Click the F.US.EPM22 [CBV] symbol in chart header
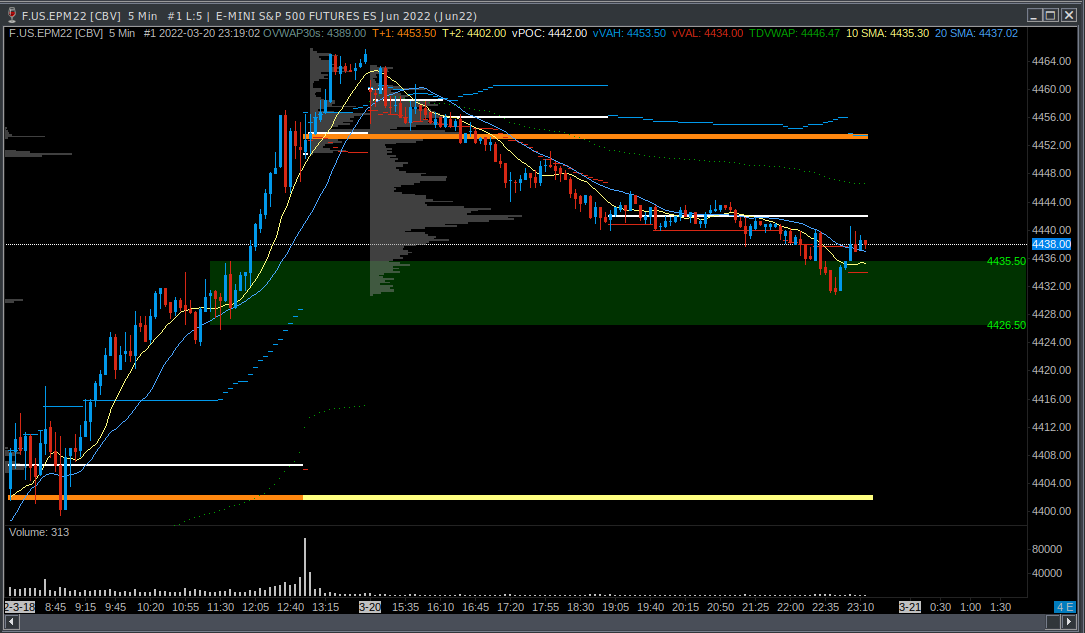The image size is (1085, 633). (56, 33)
